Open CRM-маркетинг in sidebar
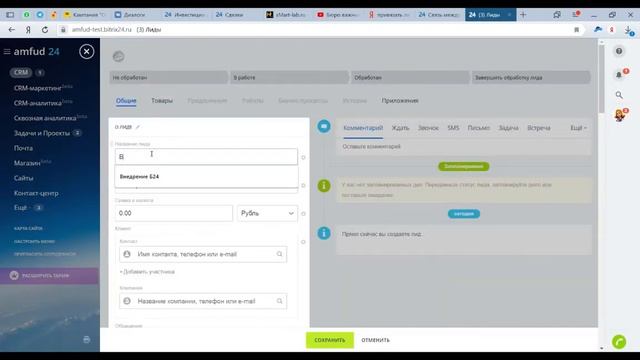 tap(38, 88)
